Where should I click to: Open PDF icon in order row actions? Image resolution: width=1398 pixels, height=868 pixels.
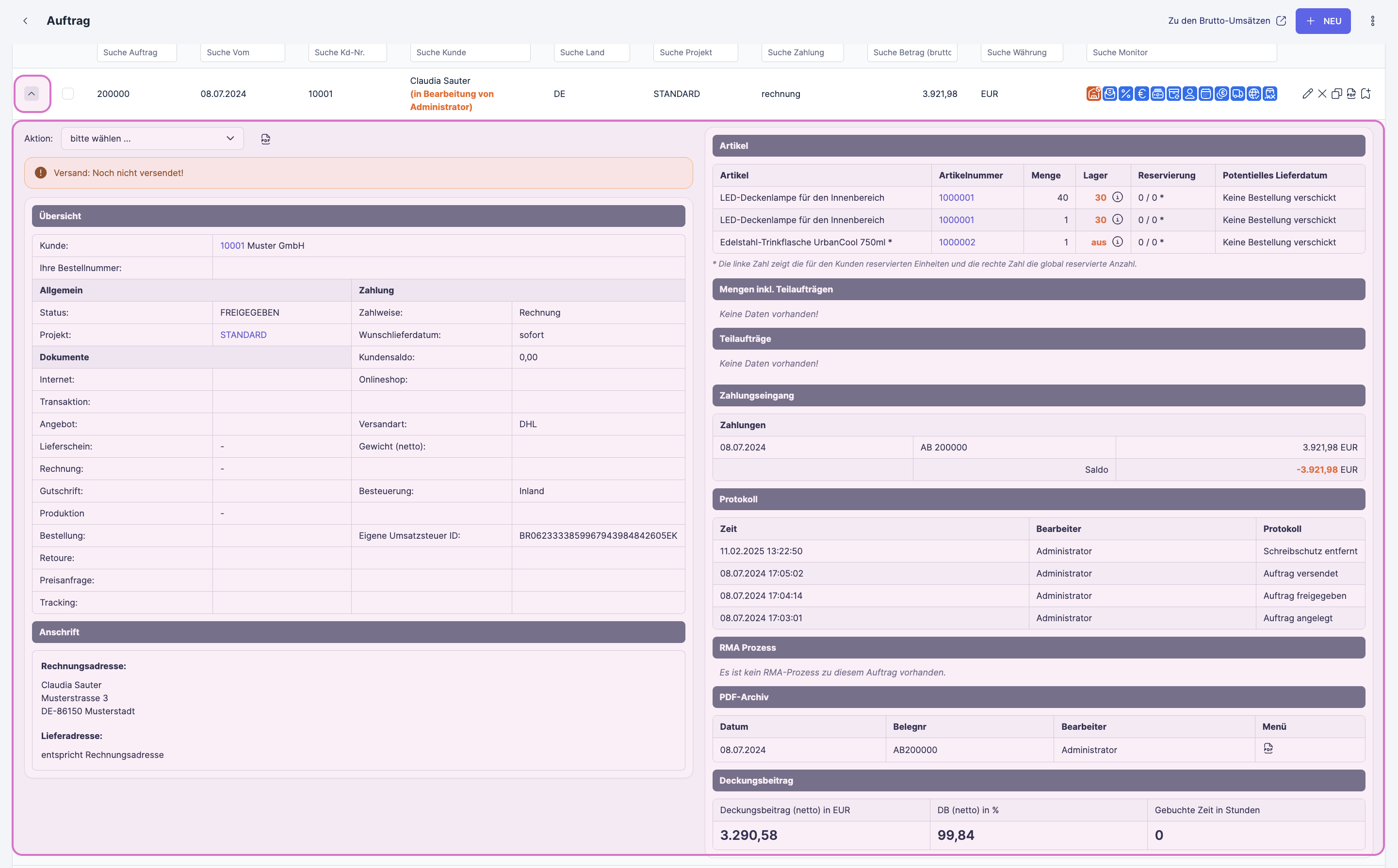[x=1351, y=94]
